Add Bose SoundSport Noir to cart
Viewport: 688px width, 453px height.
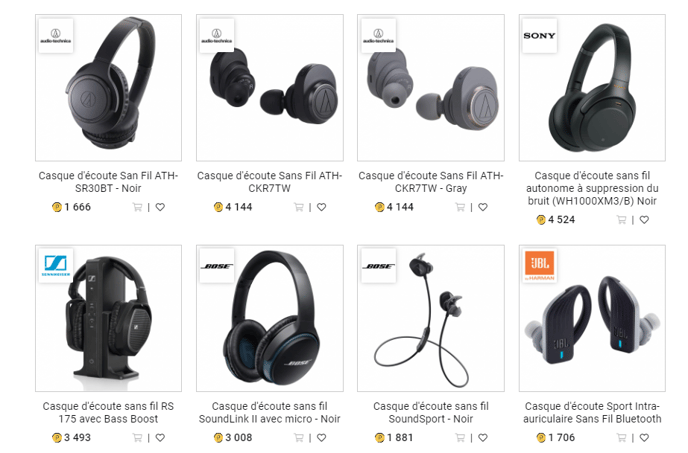[460, 438]
